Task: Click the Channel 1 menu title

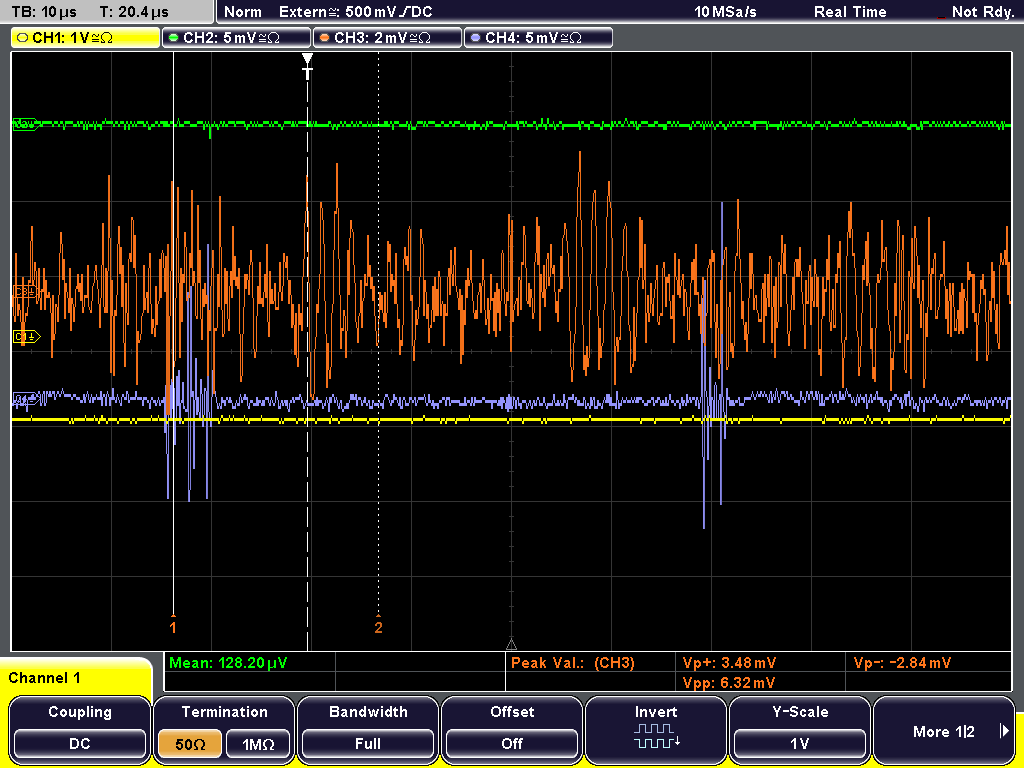Action: 44,678
